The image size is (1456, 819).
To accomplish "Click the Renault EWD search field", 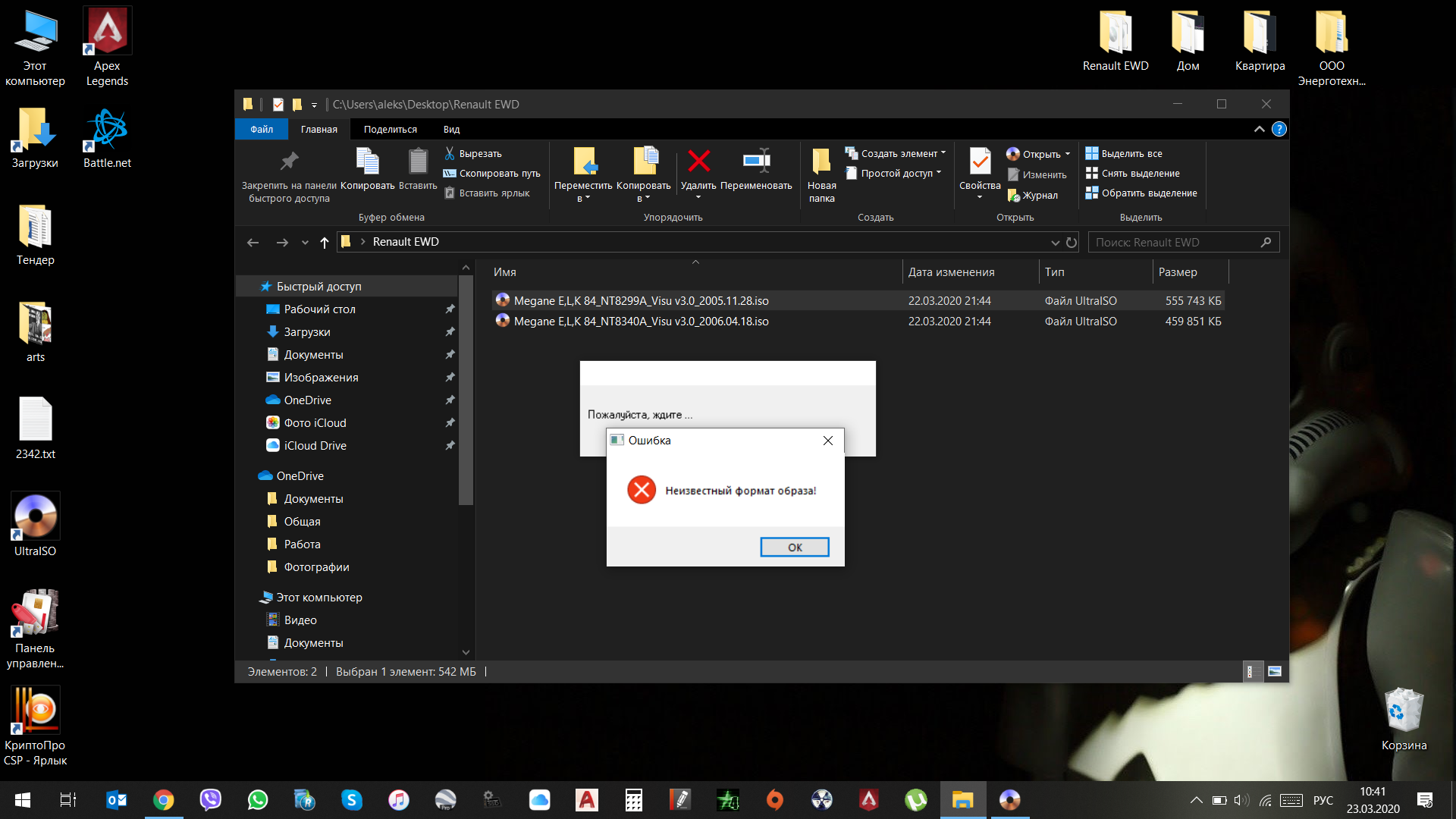I will pyautogui.click(x=1172, y=243).
